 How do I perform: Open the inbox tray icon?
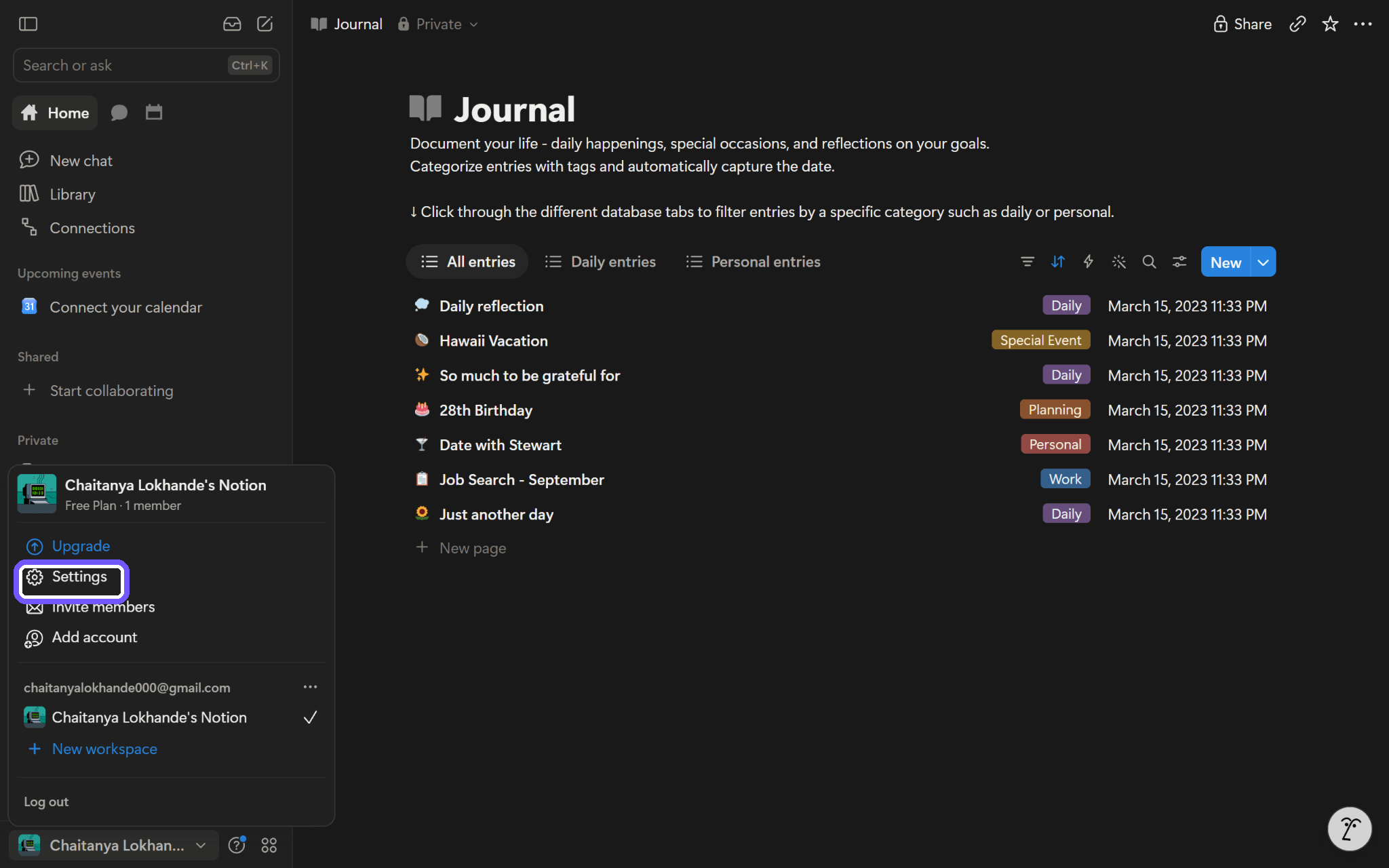click(232, 24)
